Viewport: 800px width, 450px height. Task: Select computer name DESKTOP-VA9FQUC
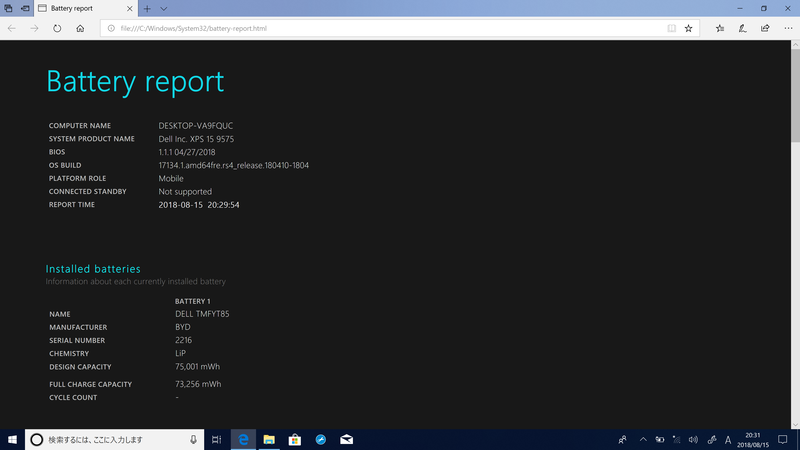tap(195, 126)
